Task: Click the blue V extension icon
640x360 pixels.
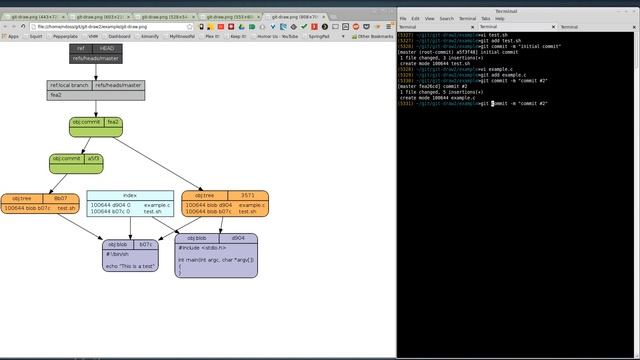Action: [x=273, y=27]
